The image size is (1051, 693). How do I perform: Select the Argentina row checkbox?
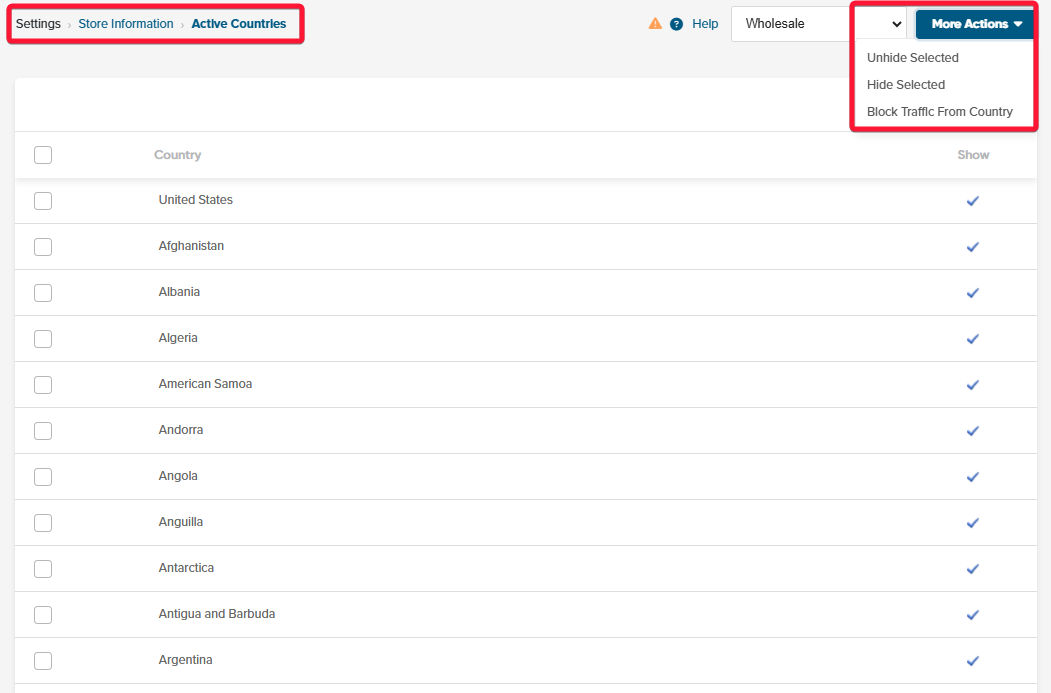pos(43,661)
